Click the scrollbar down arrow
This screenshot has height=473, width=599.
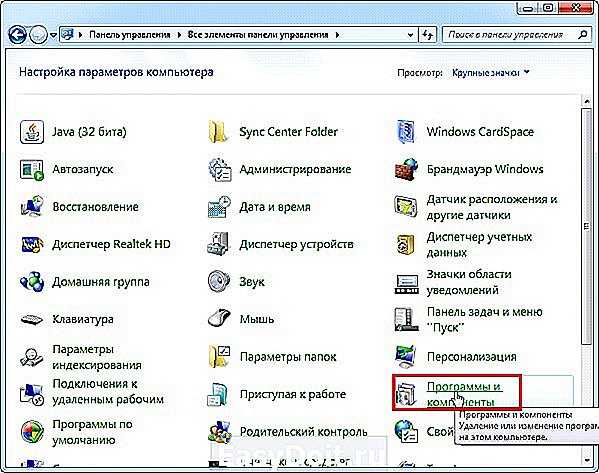click(587, 461)
